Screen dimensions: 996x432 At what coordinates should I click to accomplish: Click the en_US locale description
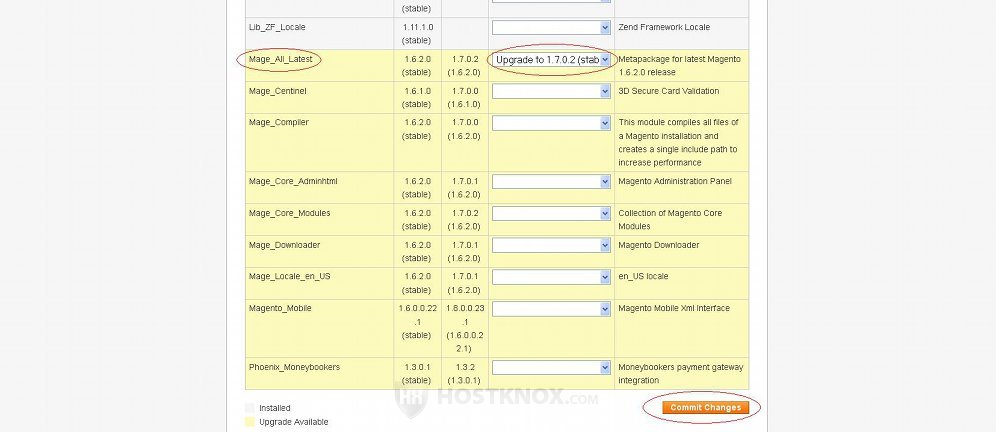pyautogui.click(x=643, y=276)
